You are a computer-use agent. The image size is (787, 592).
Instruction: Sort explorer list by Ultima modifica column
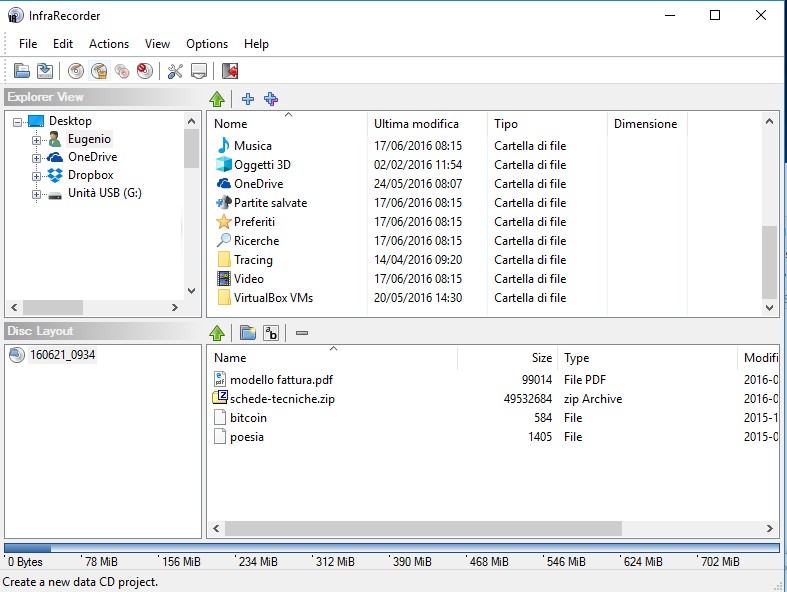(427, 124)
